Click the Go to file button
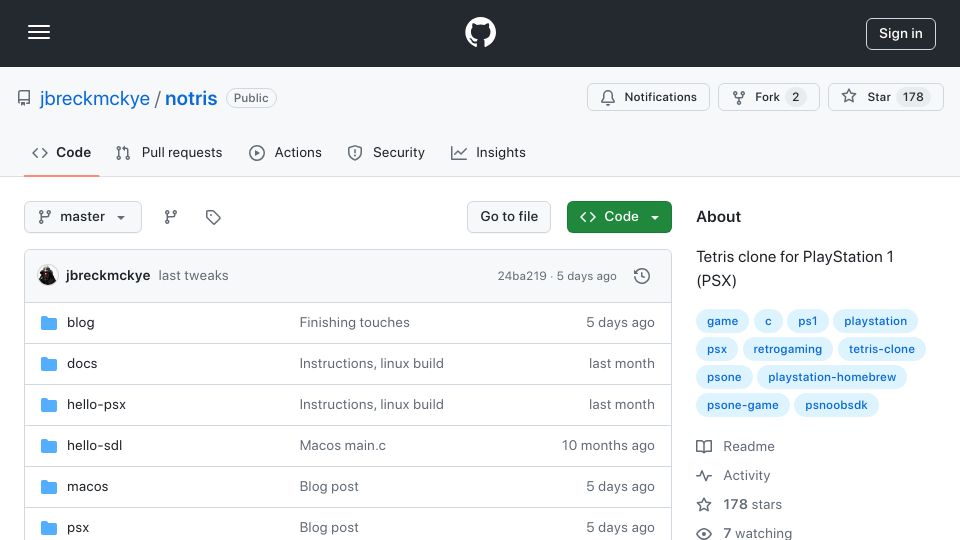 tap(509, 217)
